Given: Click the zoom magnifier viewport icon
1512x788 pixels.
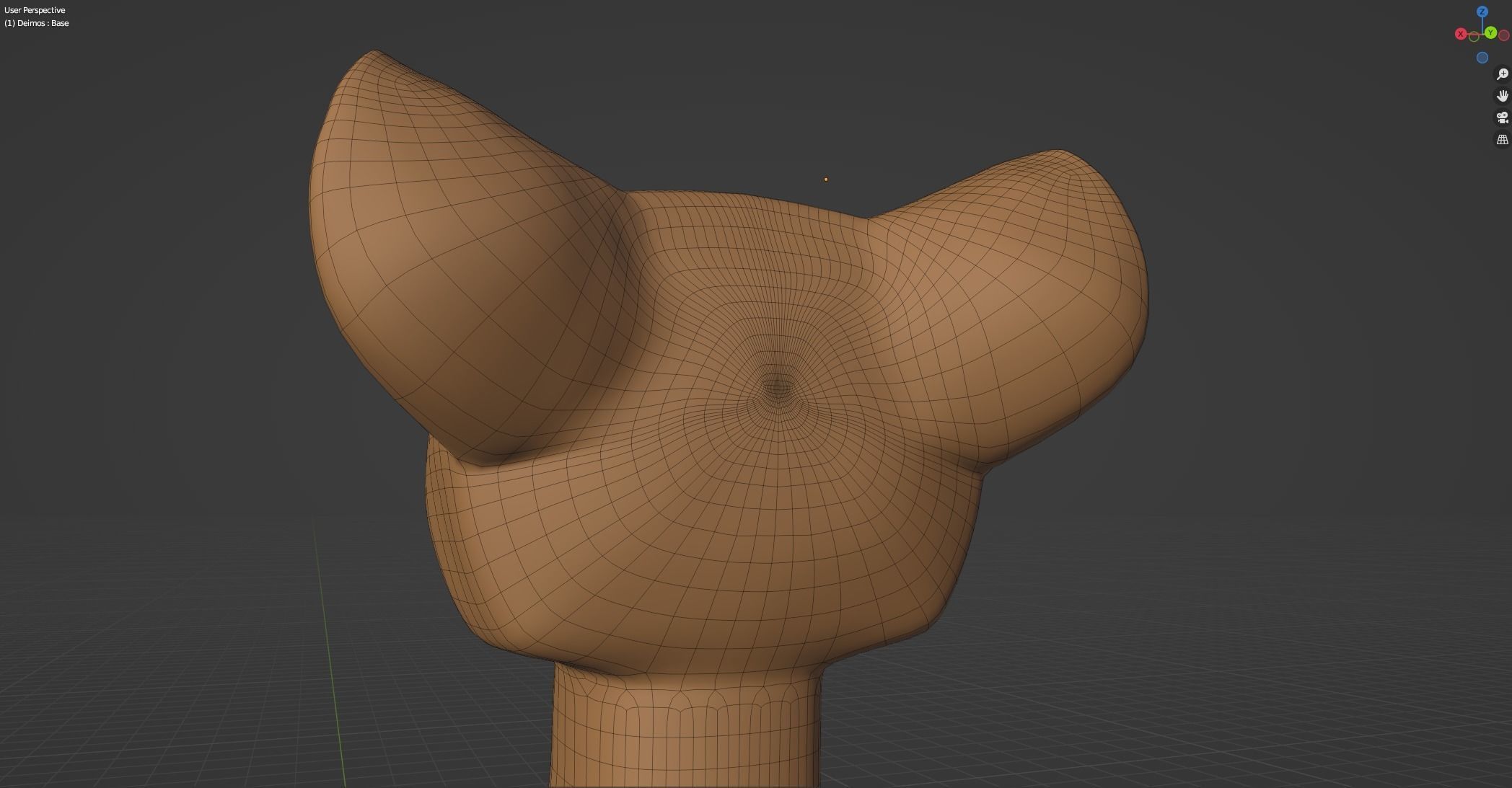Looking at the screenshot, I should [1503, 74].
